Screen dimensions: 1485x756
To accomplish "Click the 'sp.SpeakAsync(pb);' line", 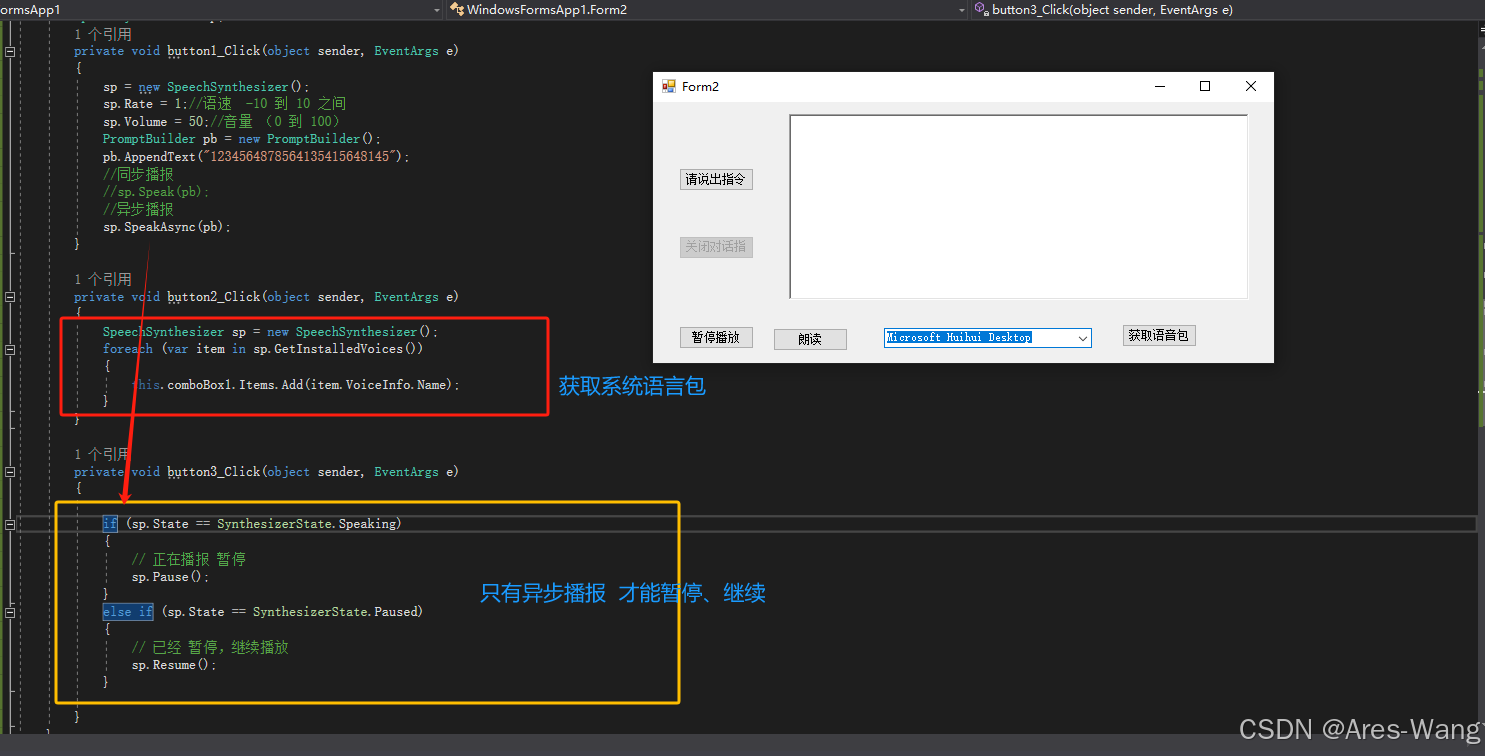I will [166, 227].
